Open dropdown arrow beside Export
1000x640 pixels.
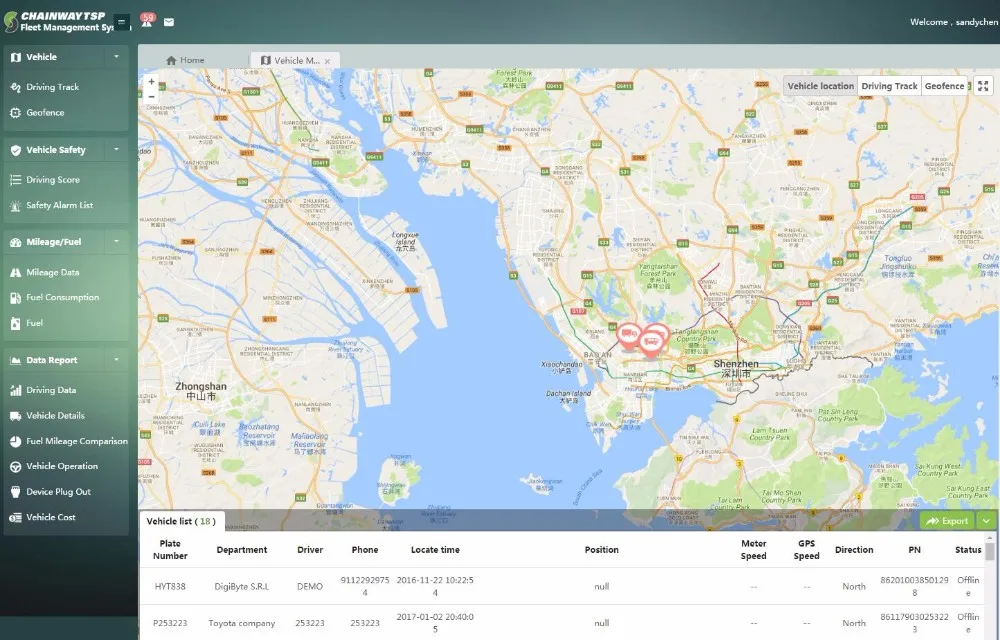[986, 521]
